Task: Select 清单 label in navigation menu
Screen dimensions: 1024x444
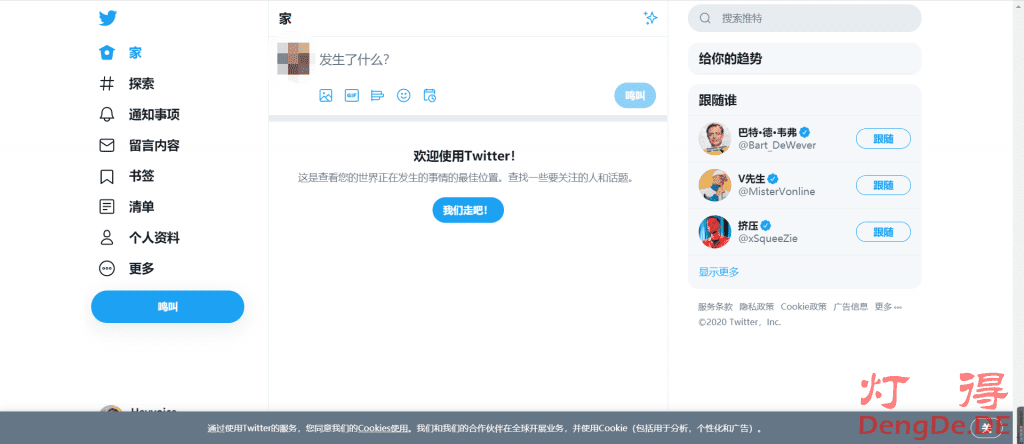Action: tap(142, 207)
